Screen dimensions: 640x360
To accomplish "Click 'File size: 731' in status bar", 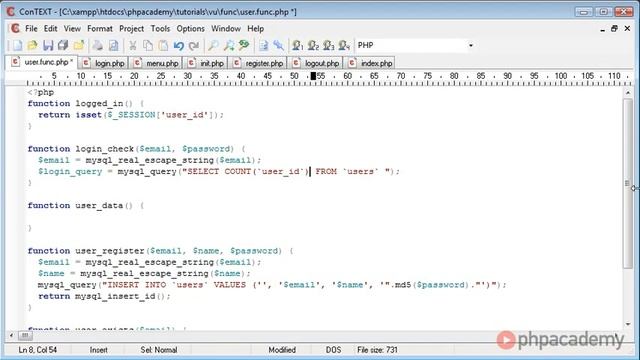I will click(x=377, y=350).
